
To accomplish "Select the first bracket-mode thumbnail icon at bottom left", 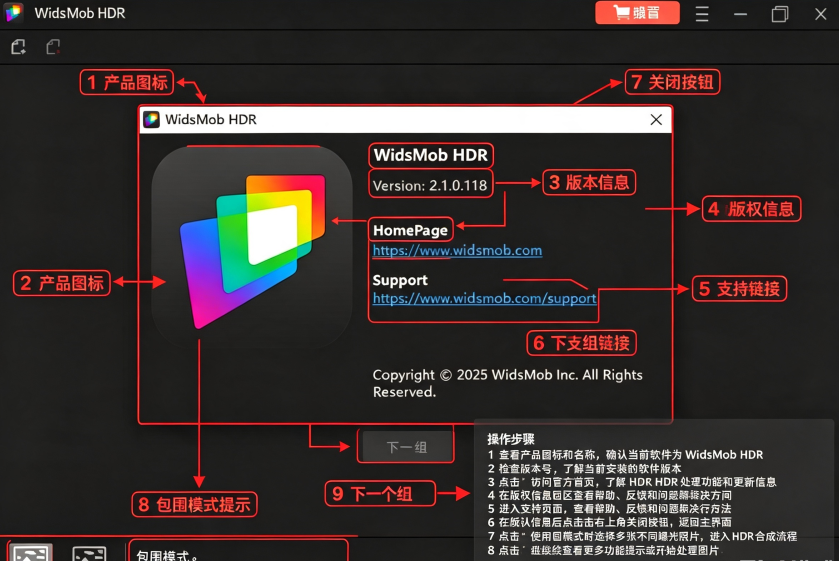I will [30, 552].
